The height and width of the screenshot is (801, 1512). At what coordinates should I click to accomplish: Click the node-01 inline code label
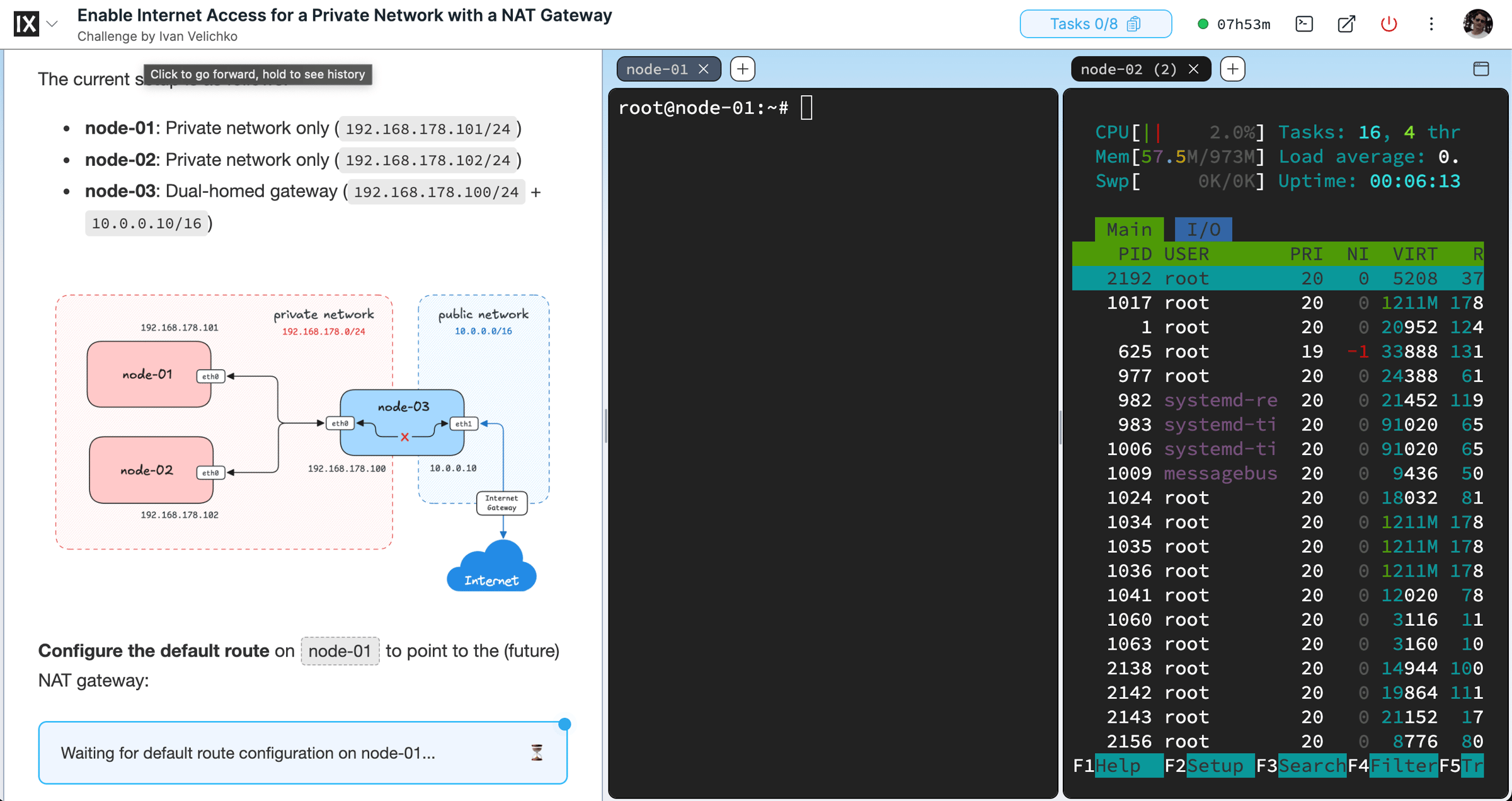[340, 651]
